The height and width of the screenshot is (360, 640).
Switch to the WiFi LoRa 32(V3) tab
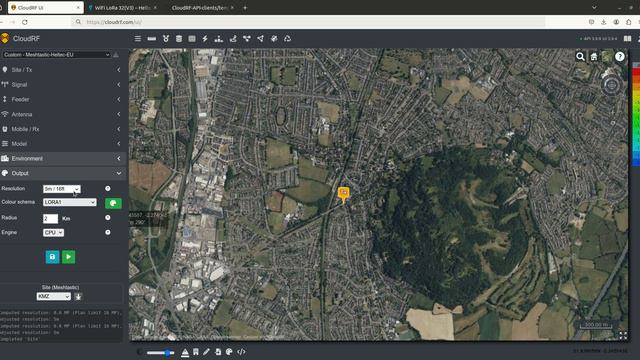(x=122, y=8)
